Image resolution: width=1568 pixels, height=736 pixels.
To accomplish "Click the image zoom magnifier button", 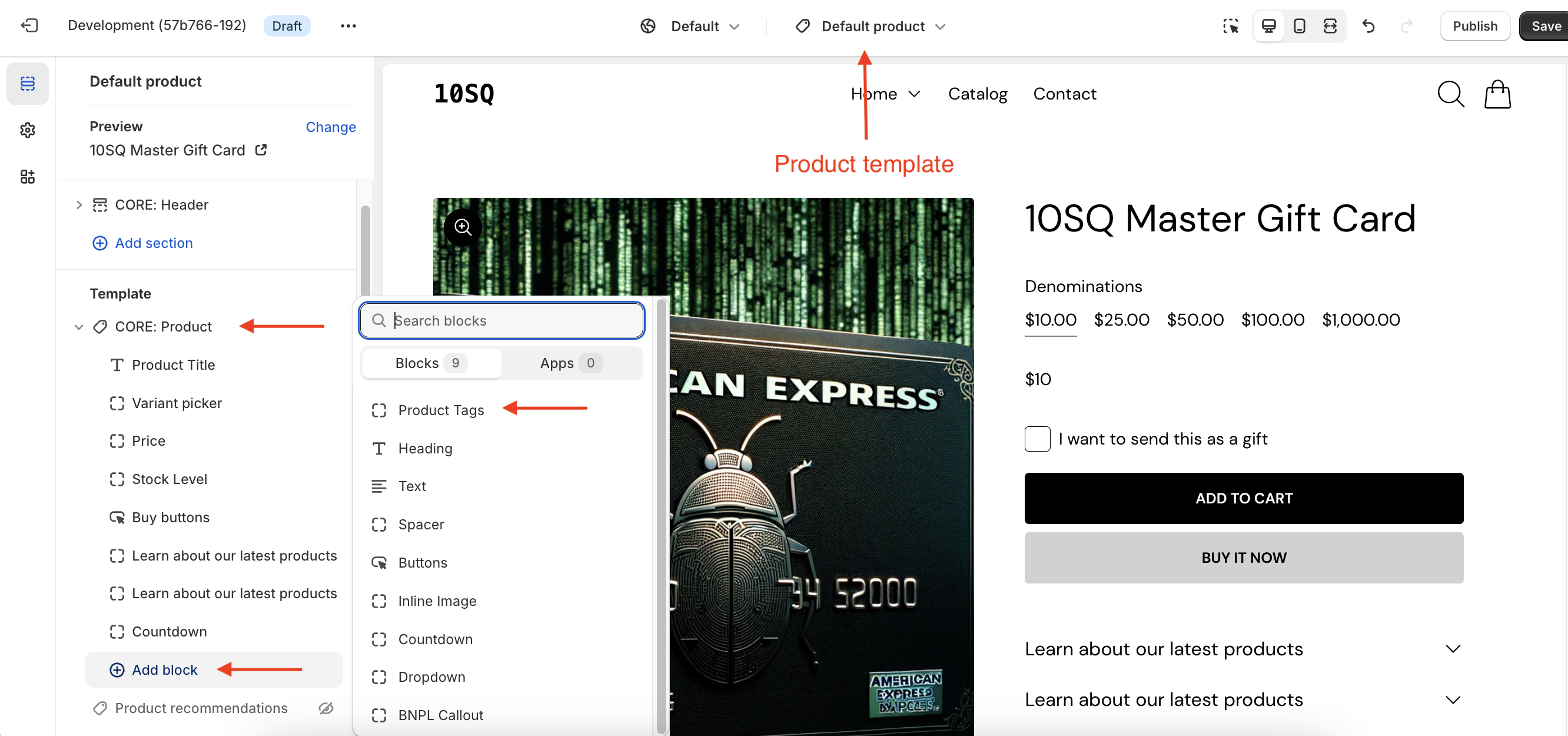I will [463, 228].
